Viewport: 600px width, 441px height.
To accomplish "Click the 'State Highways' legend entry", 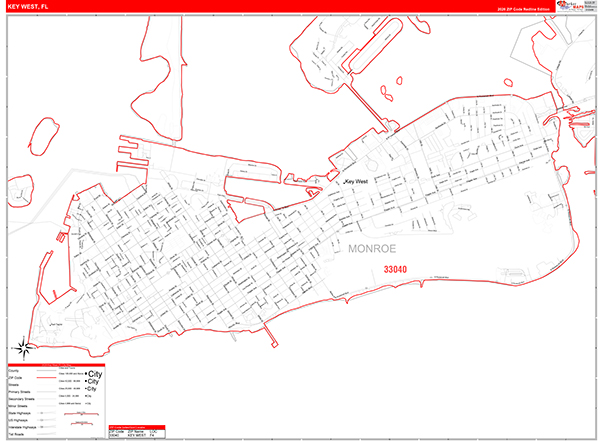I will [20, 413].
